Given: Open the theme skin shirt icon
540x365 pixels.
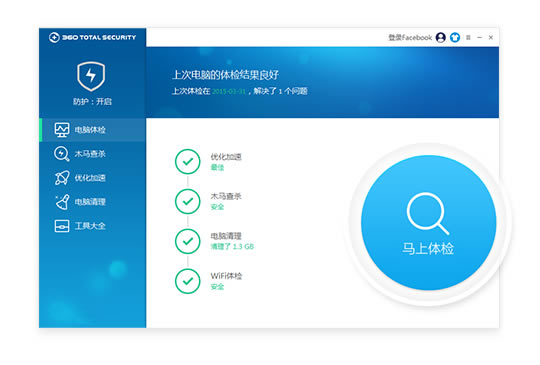Looking at the screenshot, I should [x=455, y=37].
